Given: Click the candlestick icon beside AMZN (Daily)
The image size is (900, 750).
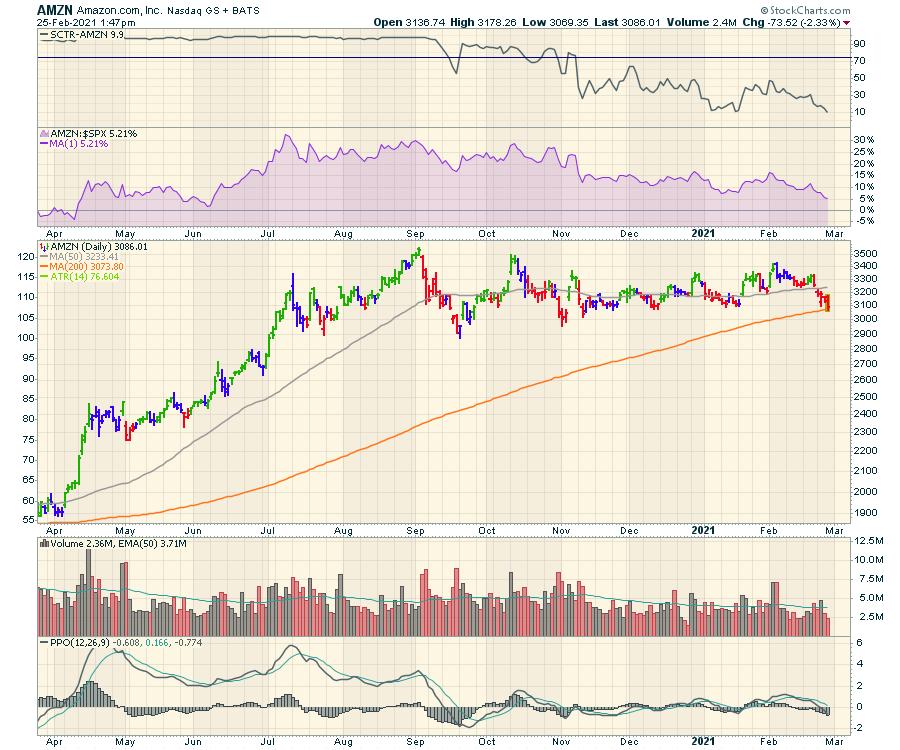Looking at the screenshot, I should pos(42,246).
